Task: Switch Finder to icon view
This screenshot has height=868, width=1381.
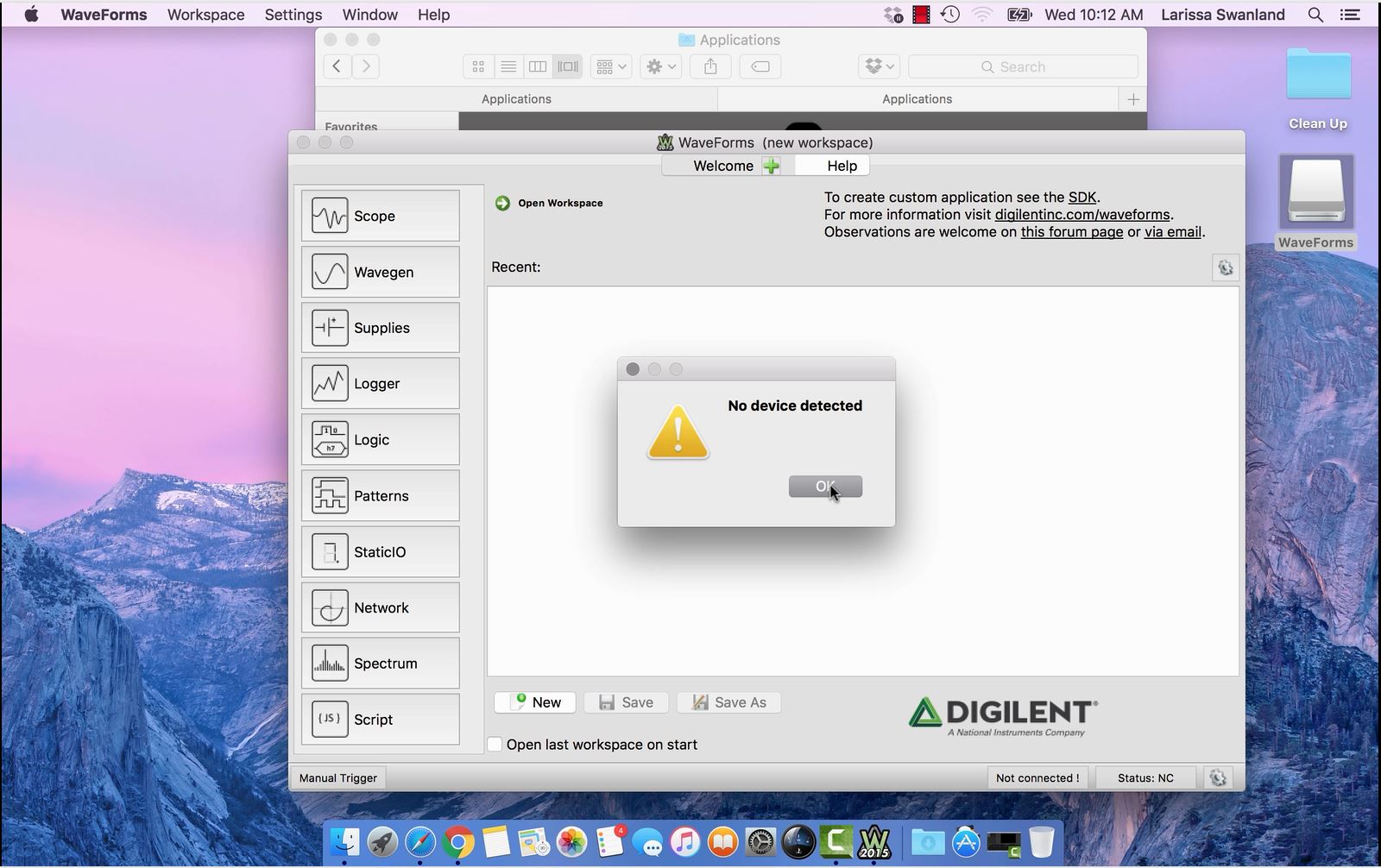Action: click(x=478, y=66)
